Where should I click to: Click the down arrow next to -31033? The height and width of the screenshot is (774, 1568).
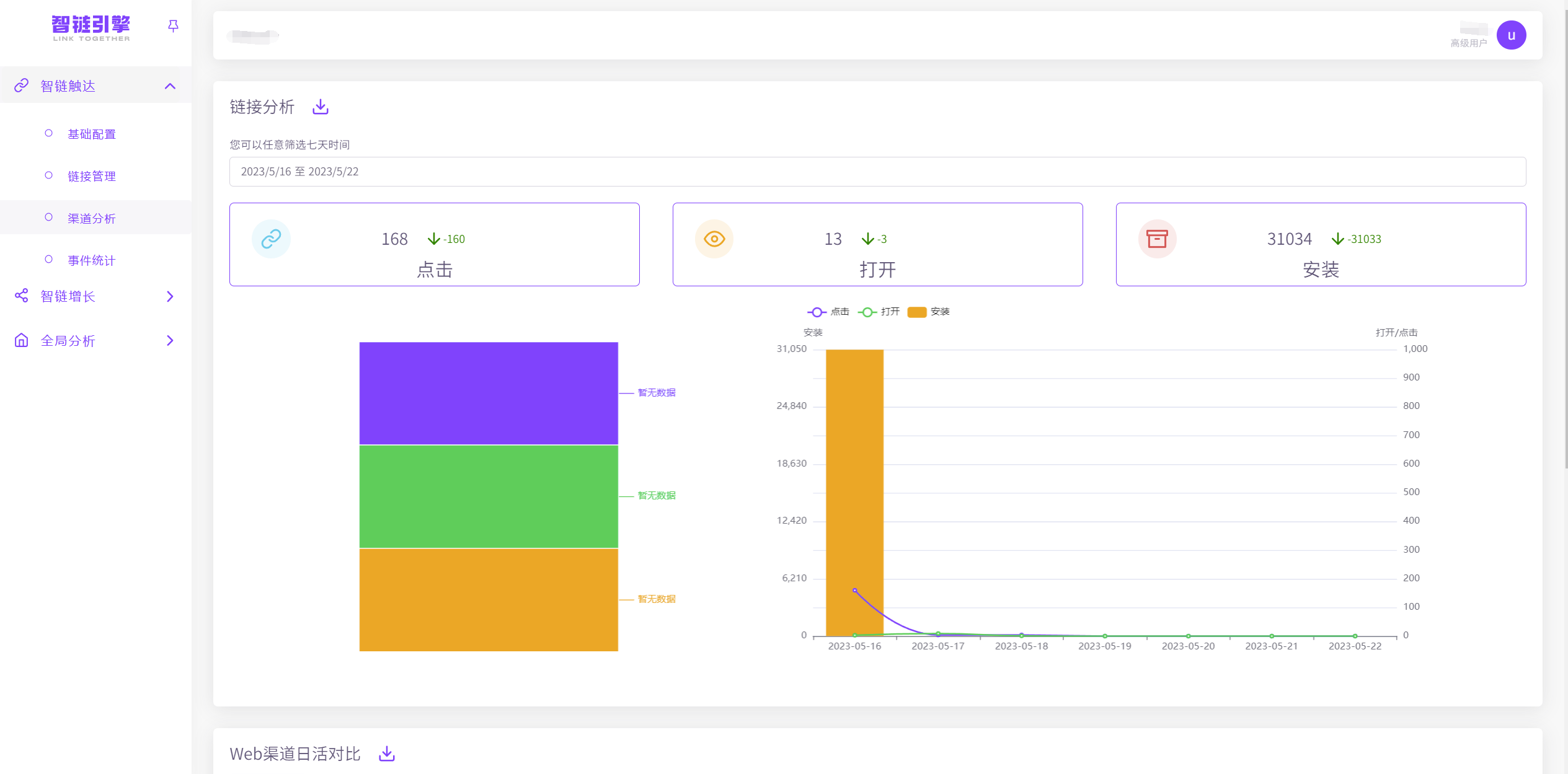pos(1338,239)
